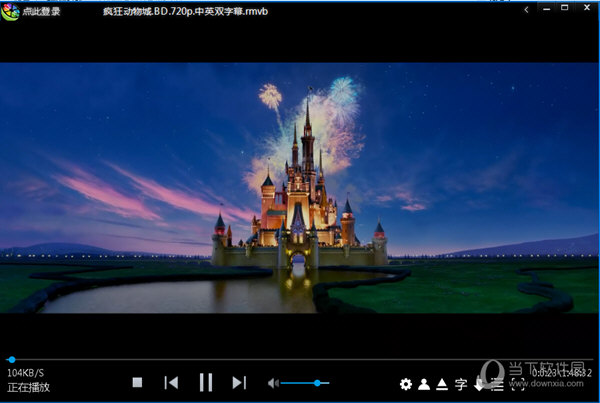Click the download arrow icon

click(479, 384)
